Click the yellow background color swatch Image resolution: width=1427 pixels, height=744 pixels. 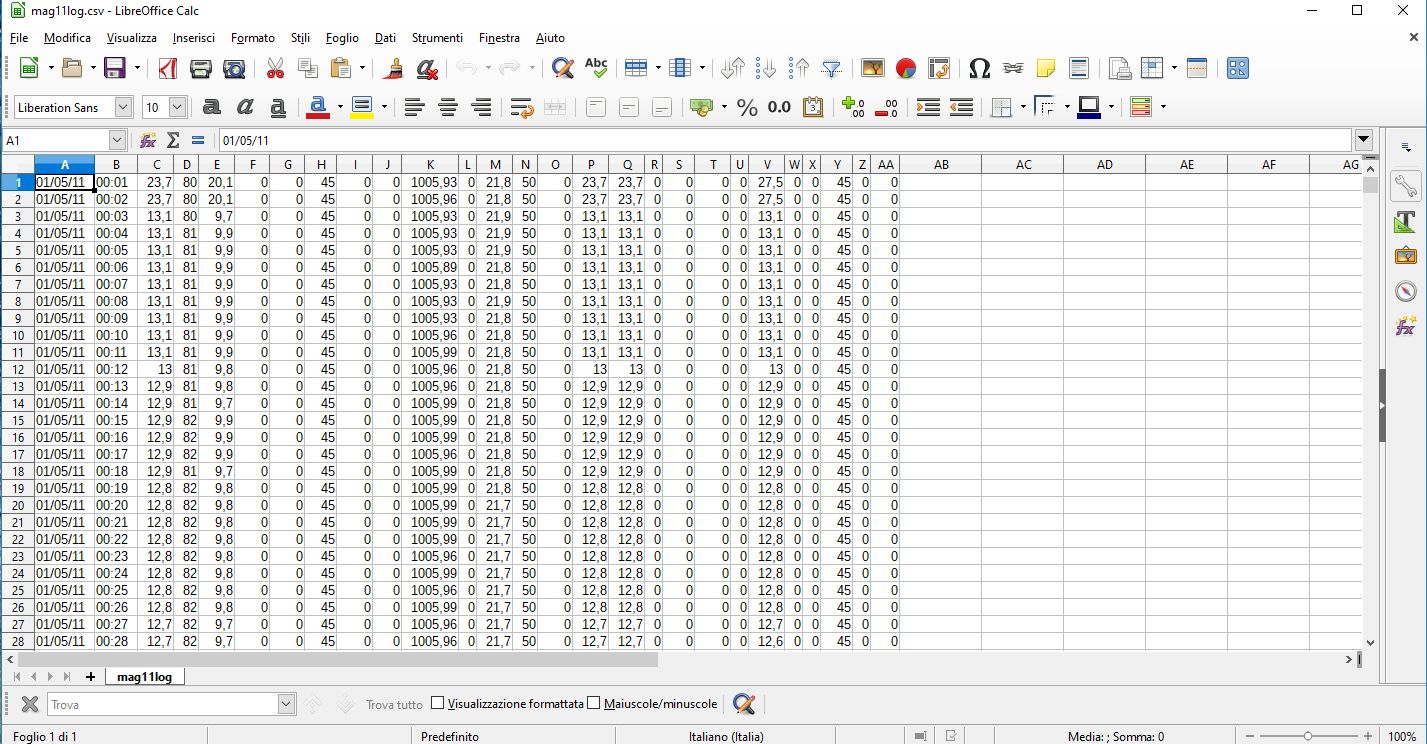click(361, 107)
